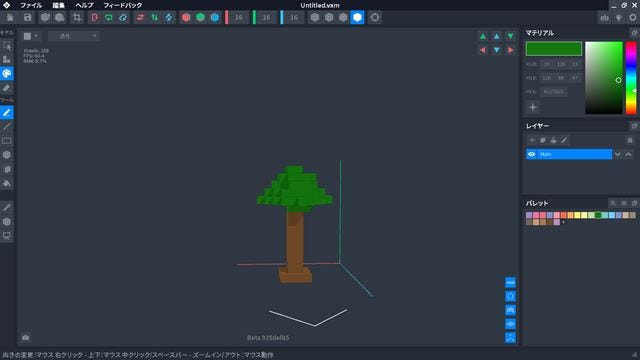Open the settings gear at top right
640x360 pixels.
tap(633, 18)
